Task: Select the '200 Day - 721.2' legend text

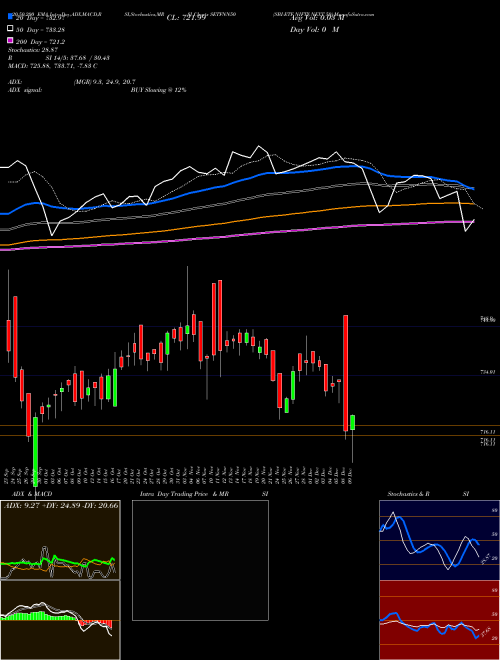Action: pos(41,41)
